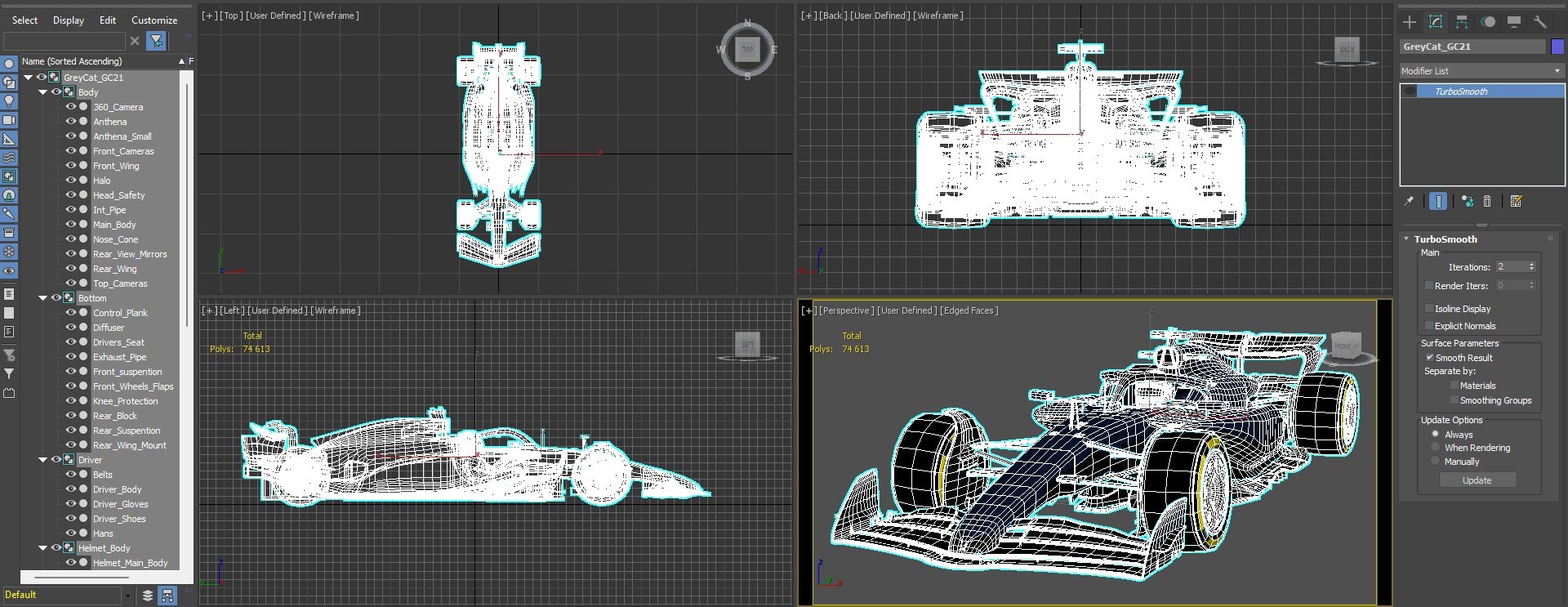Open the object color swatch

pos(1557,47)
